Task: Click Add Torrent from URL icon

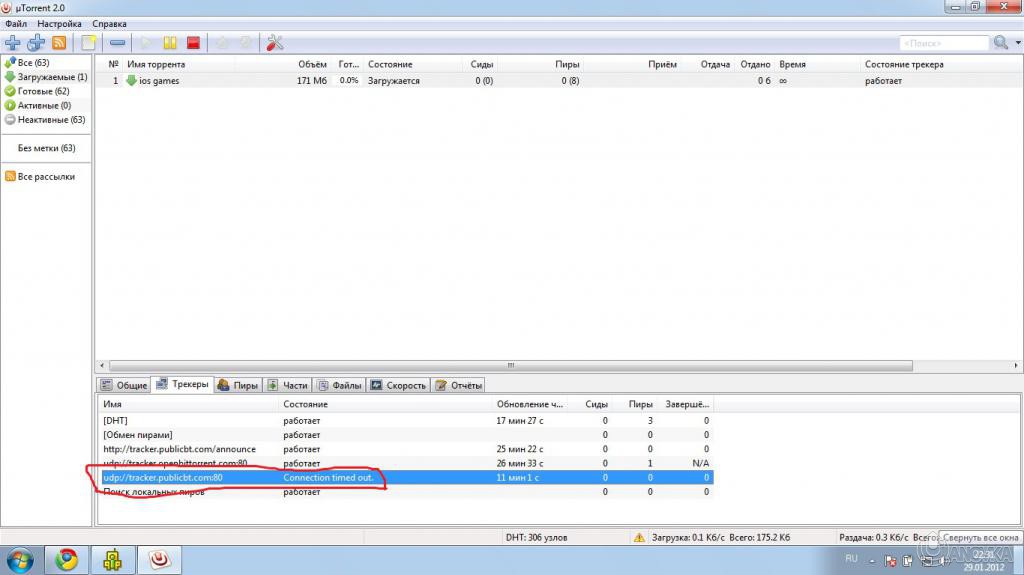Action: (x=37, y=43)
